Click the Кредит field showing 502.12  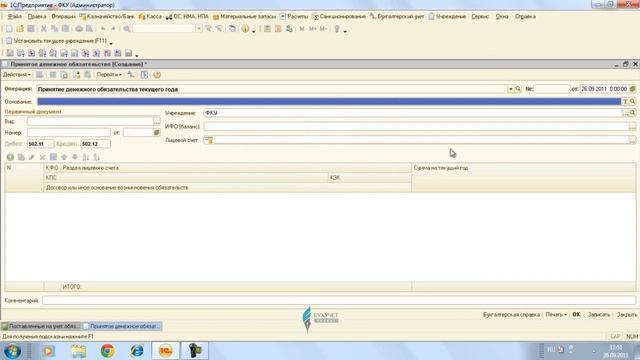pos(96,144)
